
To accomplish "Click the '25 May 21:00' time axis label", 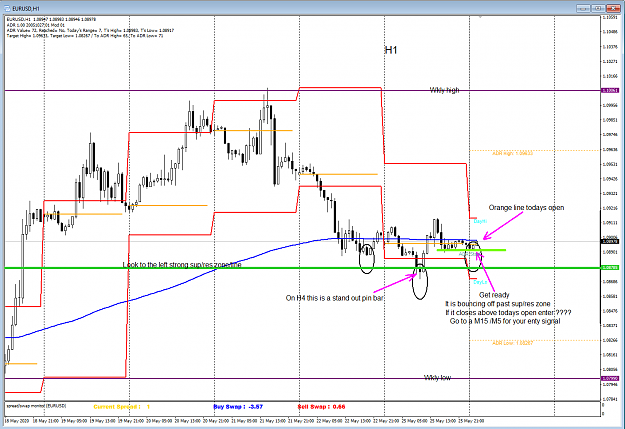I will tap(471, 421).
